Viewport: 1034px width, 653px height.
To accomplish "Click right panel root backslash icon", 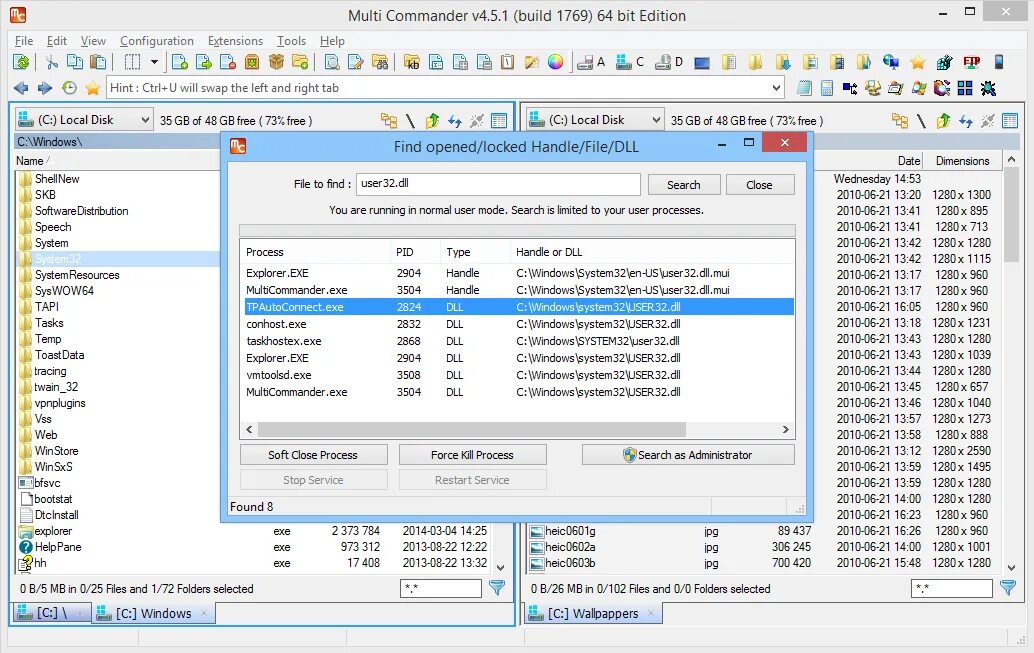I will pos(921,120).
